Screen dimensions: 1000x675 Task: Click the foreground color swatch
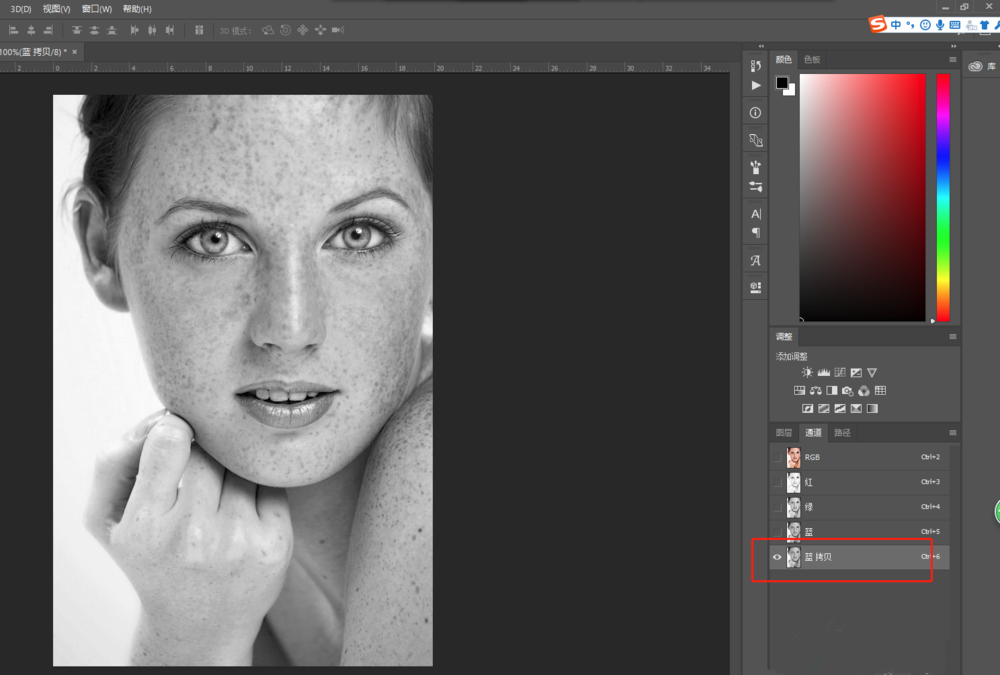782,83
